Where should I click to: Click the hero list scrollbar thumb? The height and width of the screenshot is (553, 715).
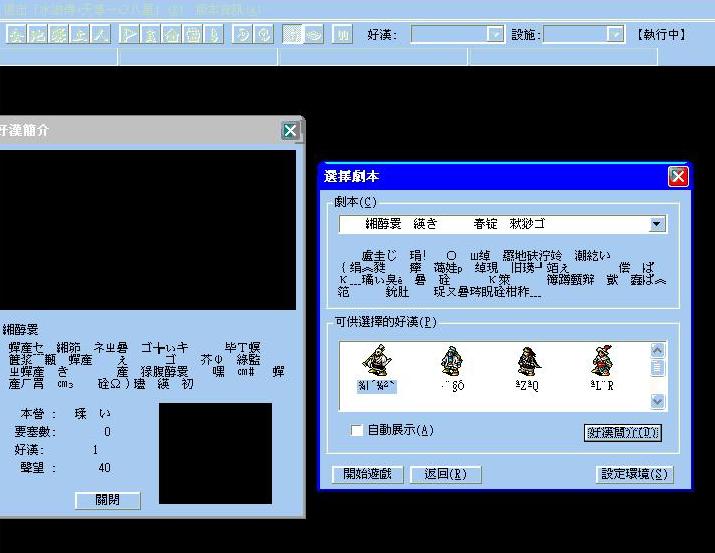pos(657,367)
